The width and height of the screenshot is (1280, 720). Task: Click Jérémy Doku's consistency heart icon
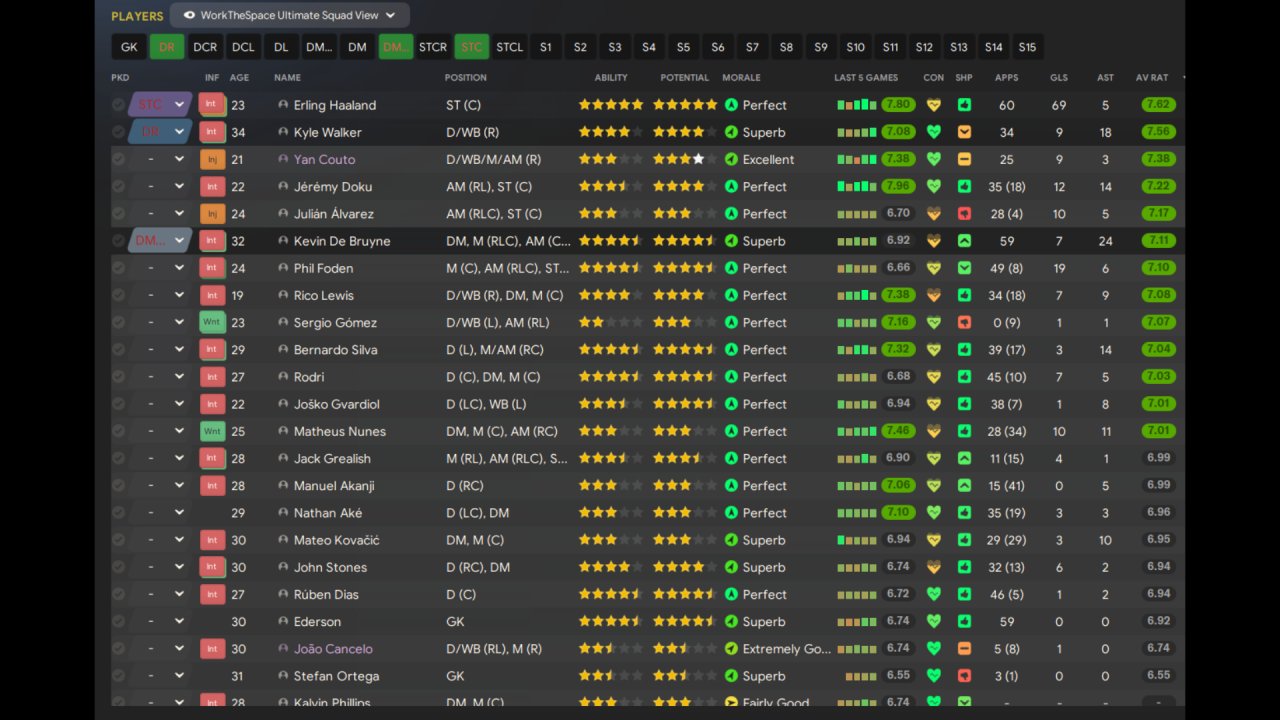934,186
